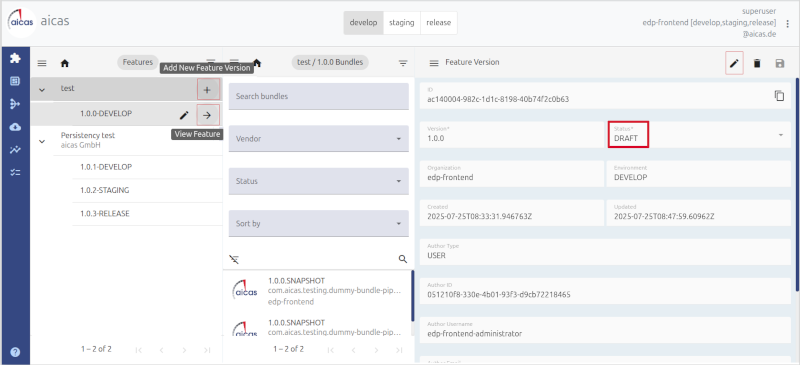Click the Features breadcrumb chip
This screenshot has height=365, width=800.
pos(138,62)
